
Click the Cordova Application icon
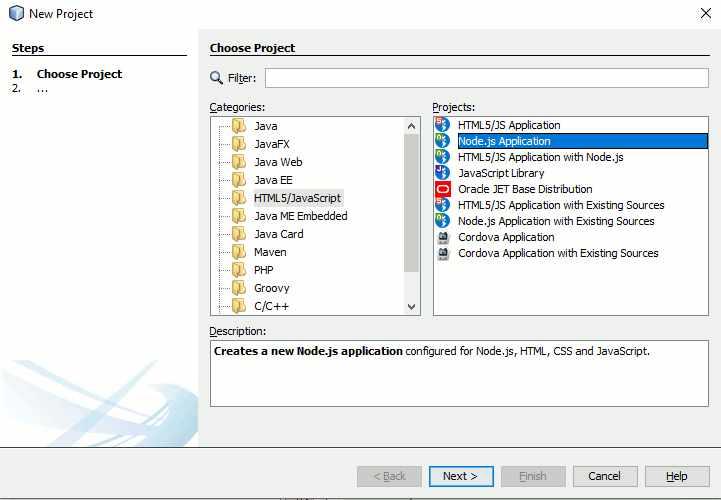443,237
